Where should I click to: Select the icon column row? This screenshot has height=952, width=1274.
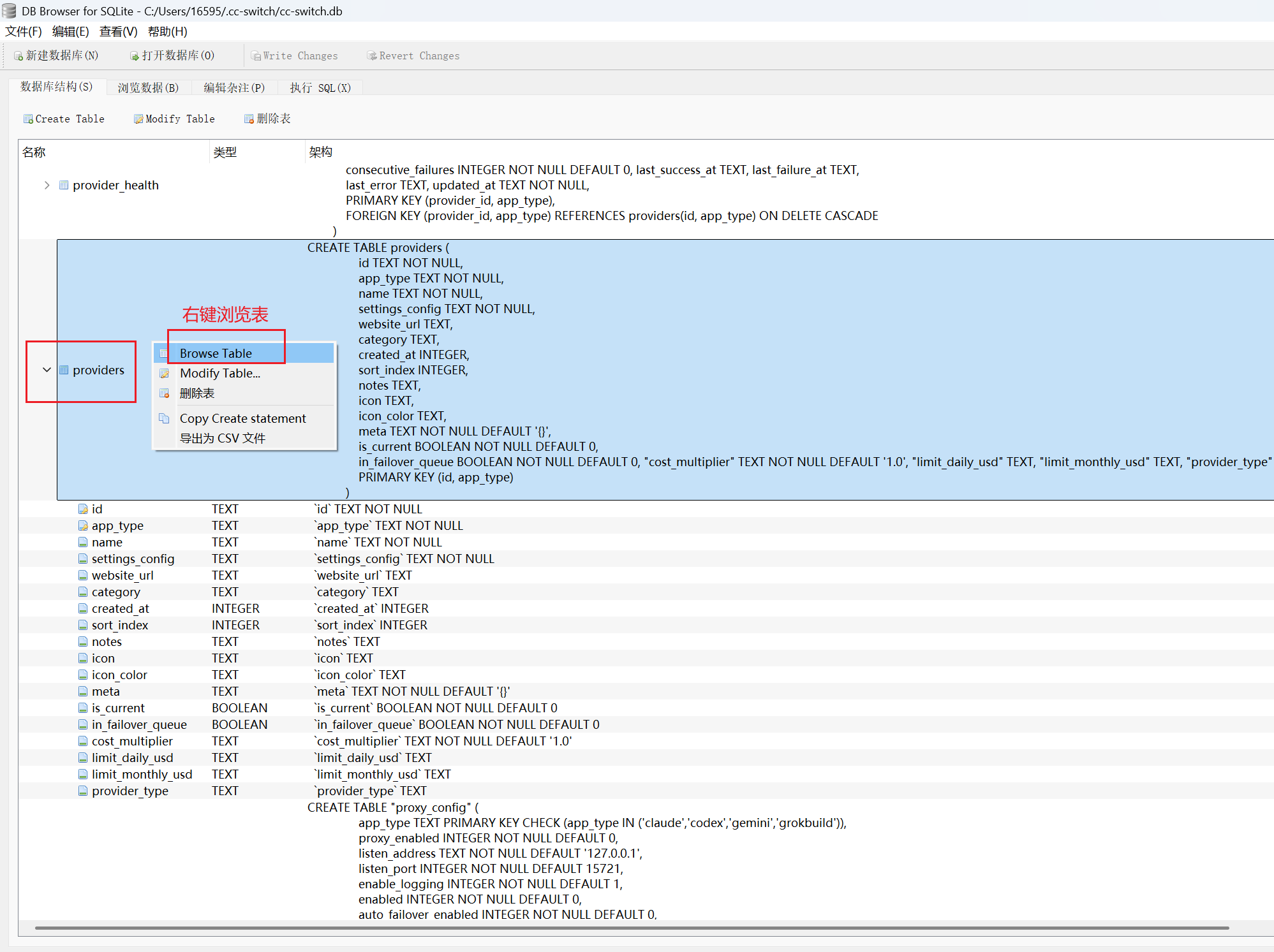point(646,658)
